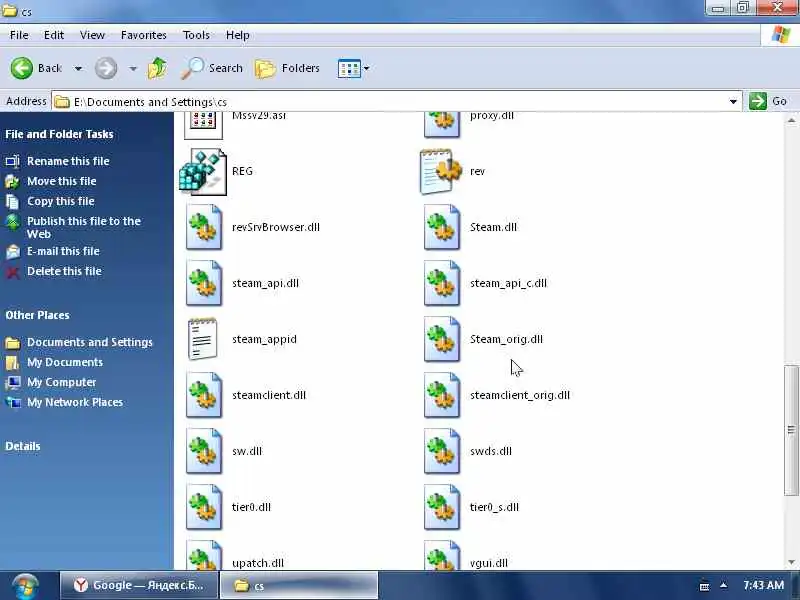
Task: Switch to Google Yandex browser taskbar button
Action: tap(139, 585)
